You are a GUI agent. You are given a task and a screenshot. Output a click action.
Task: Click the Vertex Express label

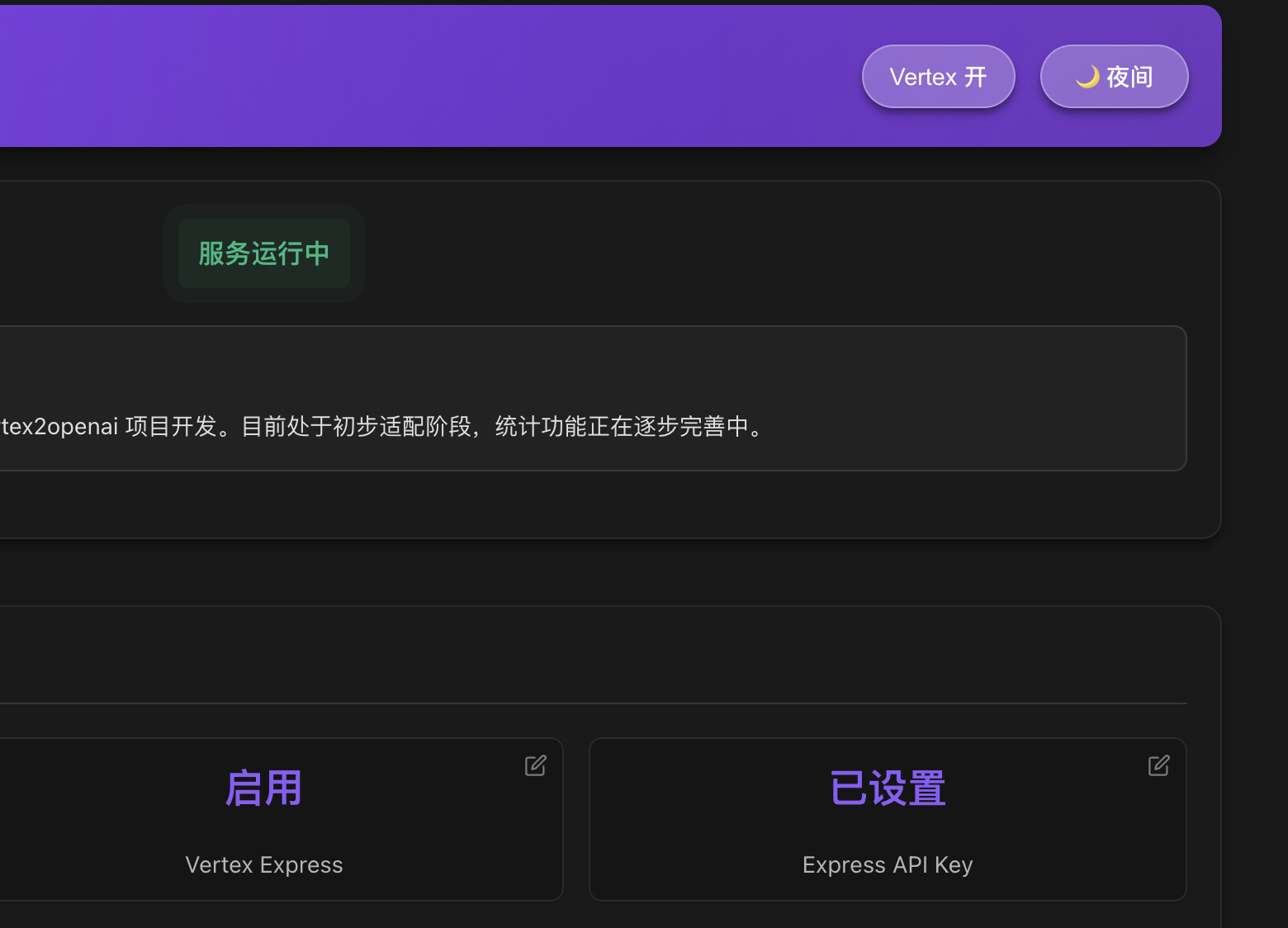click(x=264, y=864)
